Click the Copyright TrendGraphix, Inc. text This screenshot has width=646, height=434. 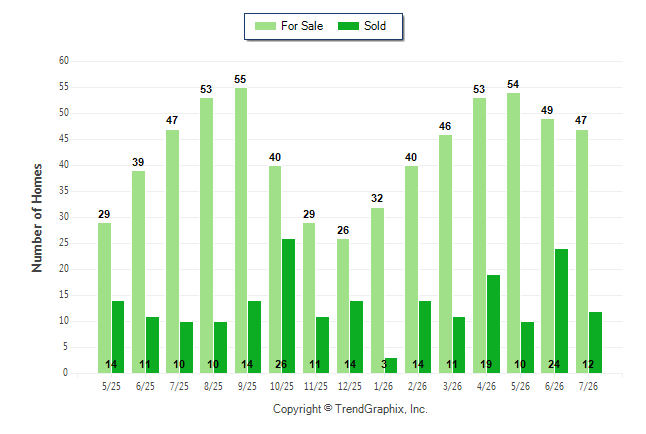(350, 409)
